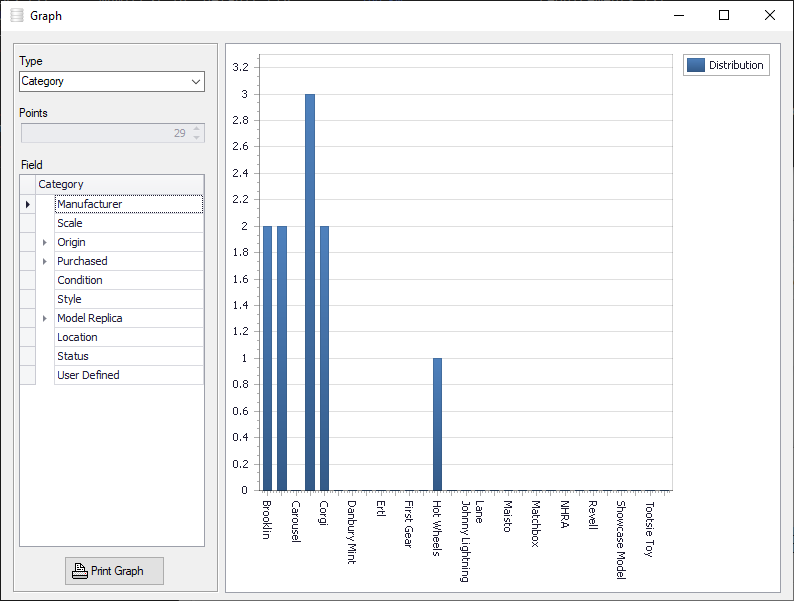Click the Revell axis label
794x601 pixels.
click(x=593, y=515)
